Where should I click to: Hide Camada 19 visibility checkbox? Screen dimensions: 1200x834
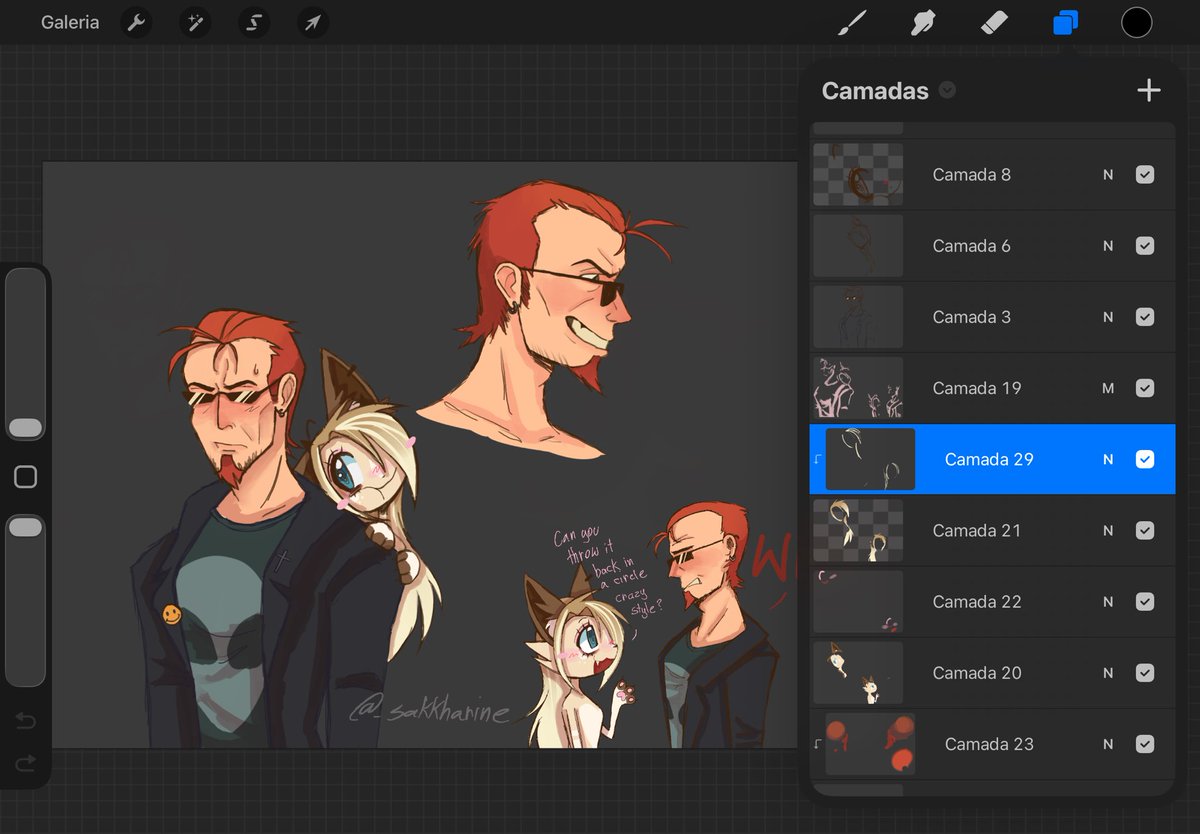[1145, 388]
